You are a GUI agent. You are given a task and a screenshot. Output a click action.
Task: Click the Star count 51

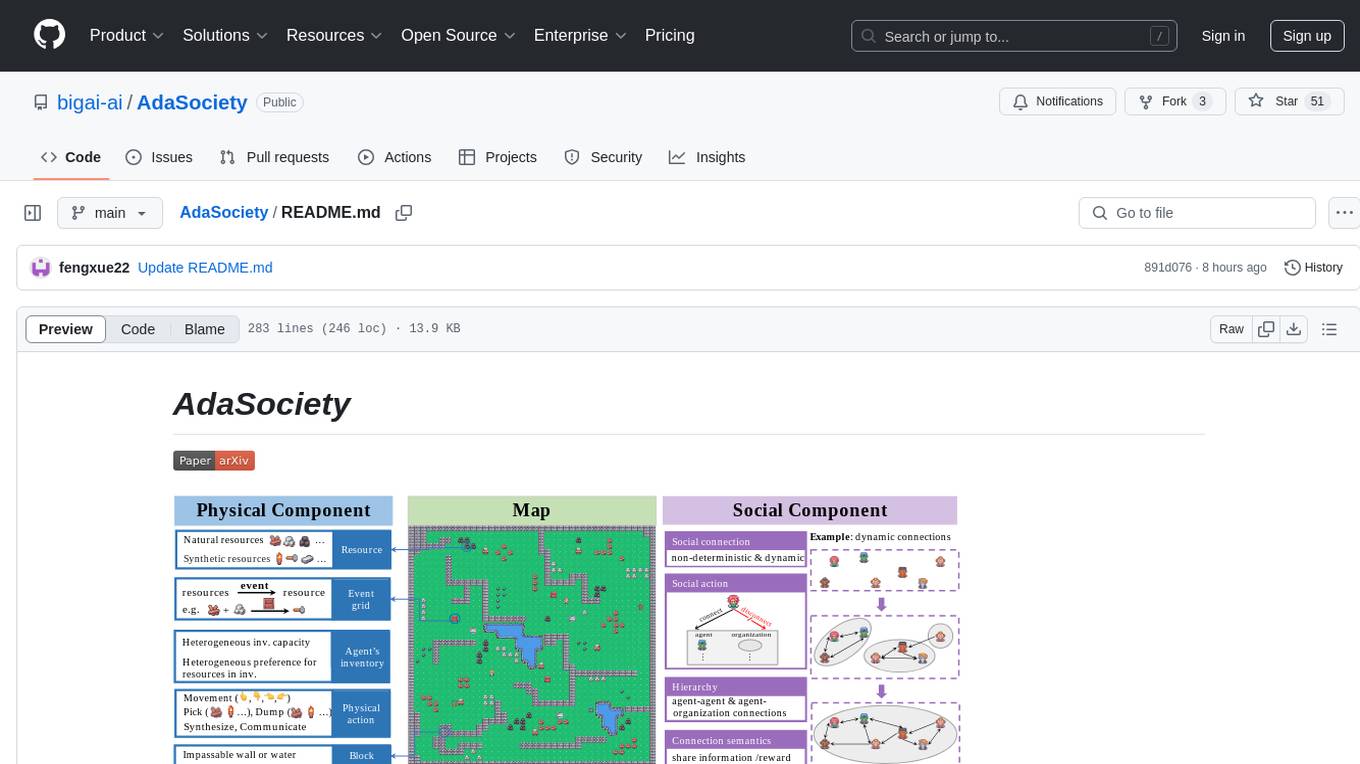pyautogui.click(x=1317, y=102)
